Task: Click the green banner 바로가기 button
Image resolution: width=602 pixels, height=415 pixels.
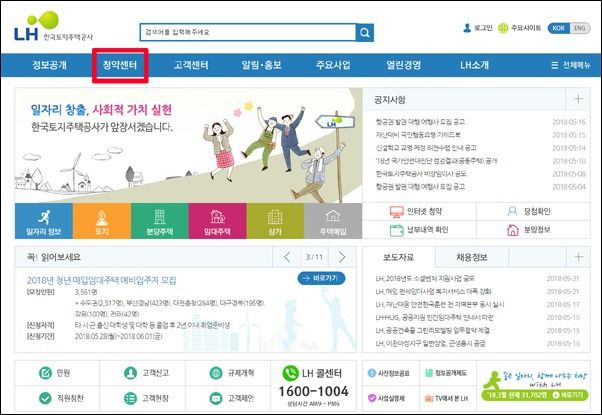Action: (x=567, y=395)
